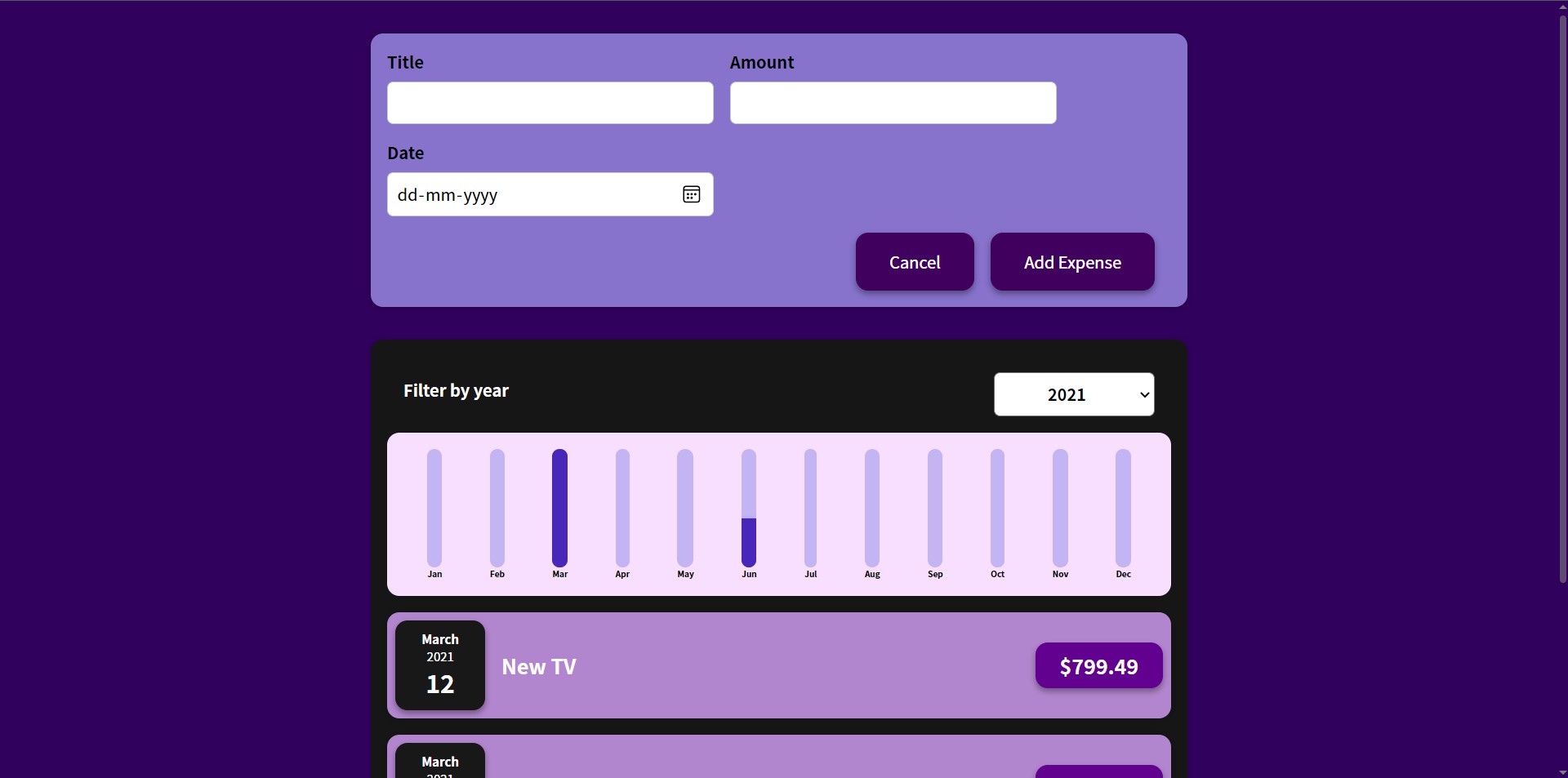
Task: Click the Dec chart bar
Action: [x=1123, y=508]
